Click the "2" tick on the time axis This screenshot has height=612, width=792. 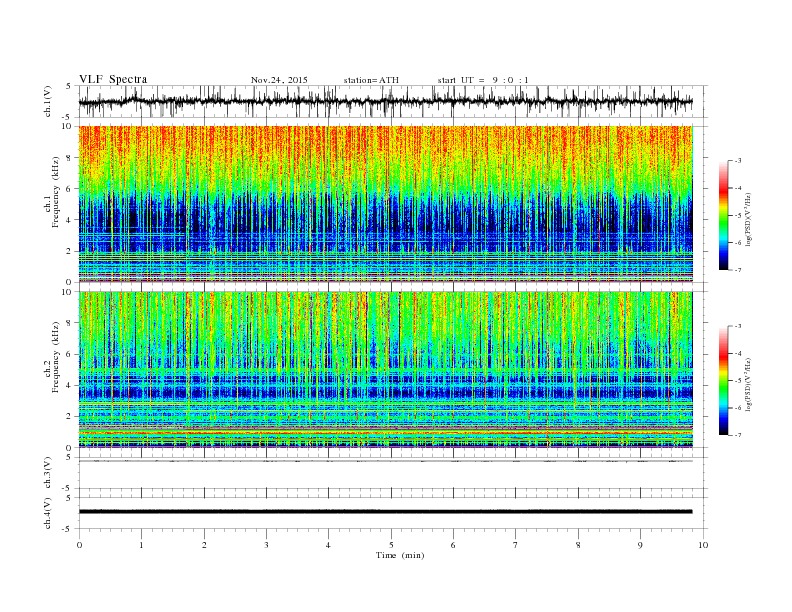coord(204,545)
